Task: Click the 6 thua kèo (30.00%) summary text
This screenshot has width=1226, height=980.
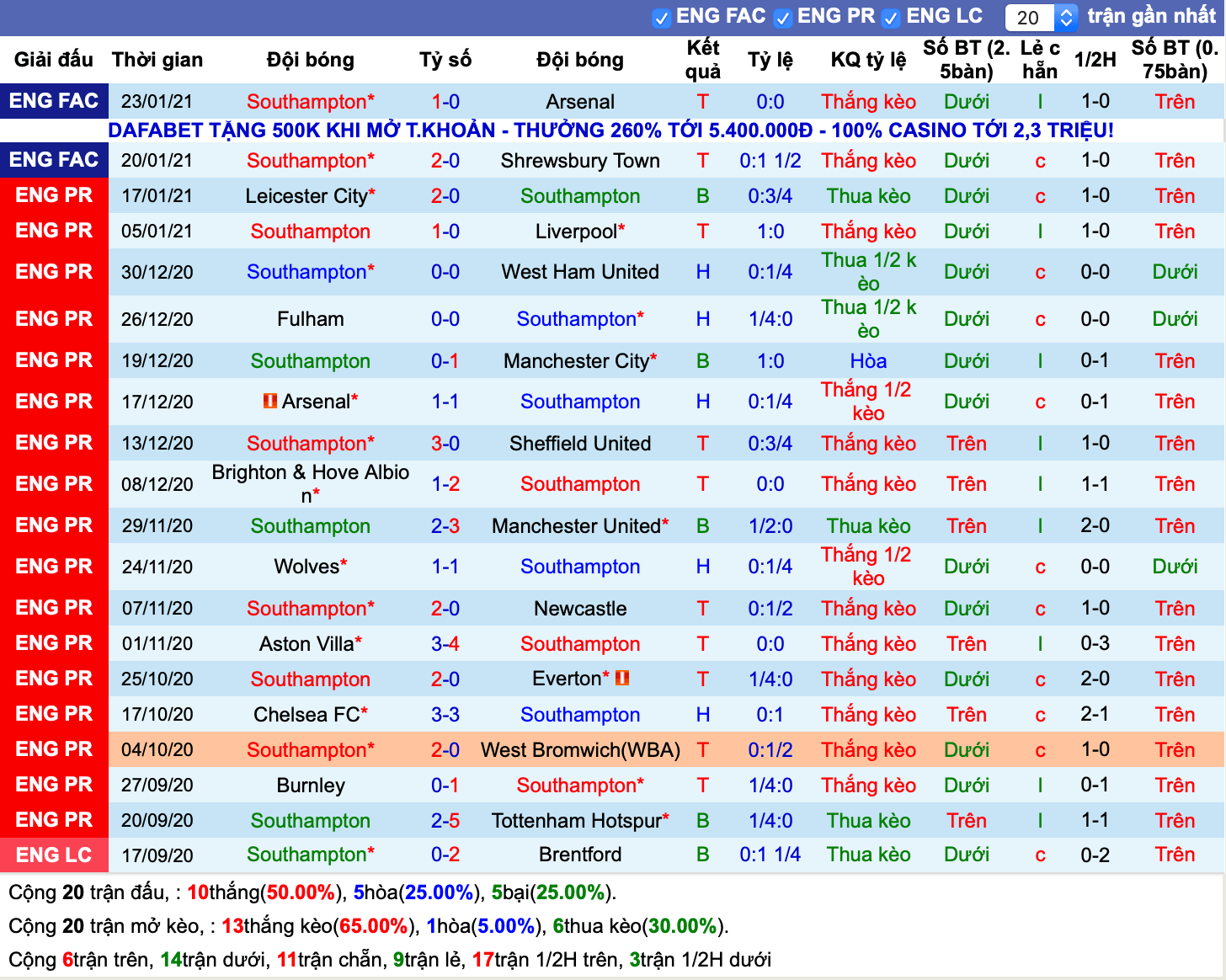Action: coord(638,926)
